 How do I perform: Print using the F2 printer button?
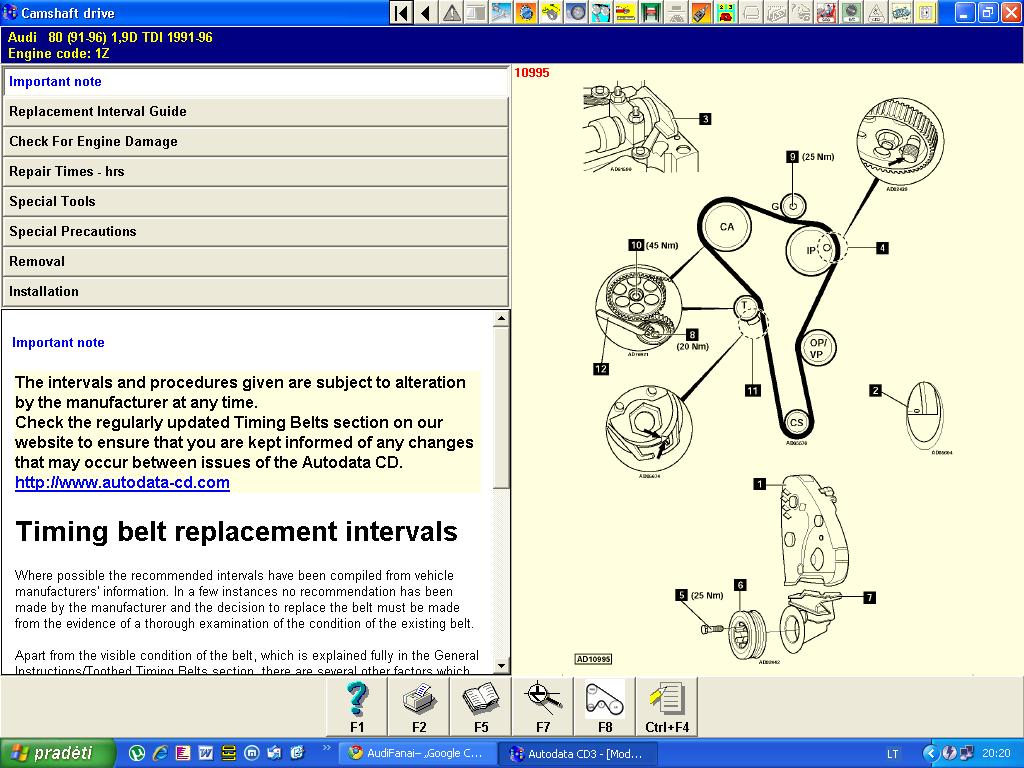click(419, 707)
